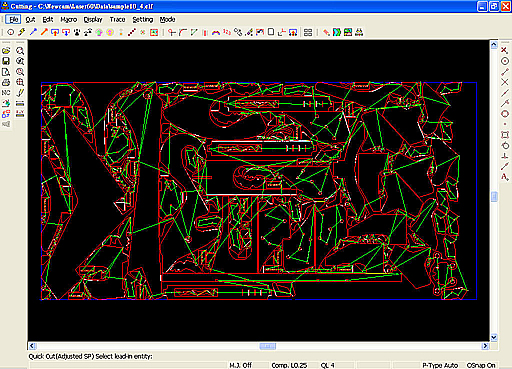Expand the Display menu
Image resolution: width=512 pixels, height=369 pixels.
[x=93, y=20]
